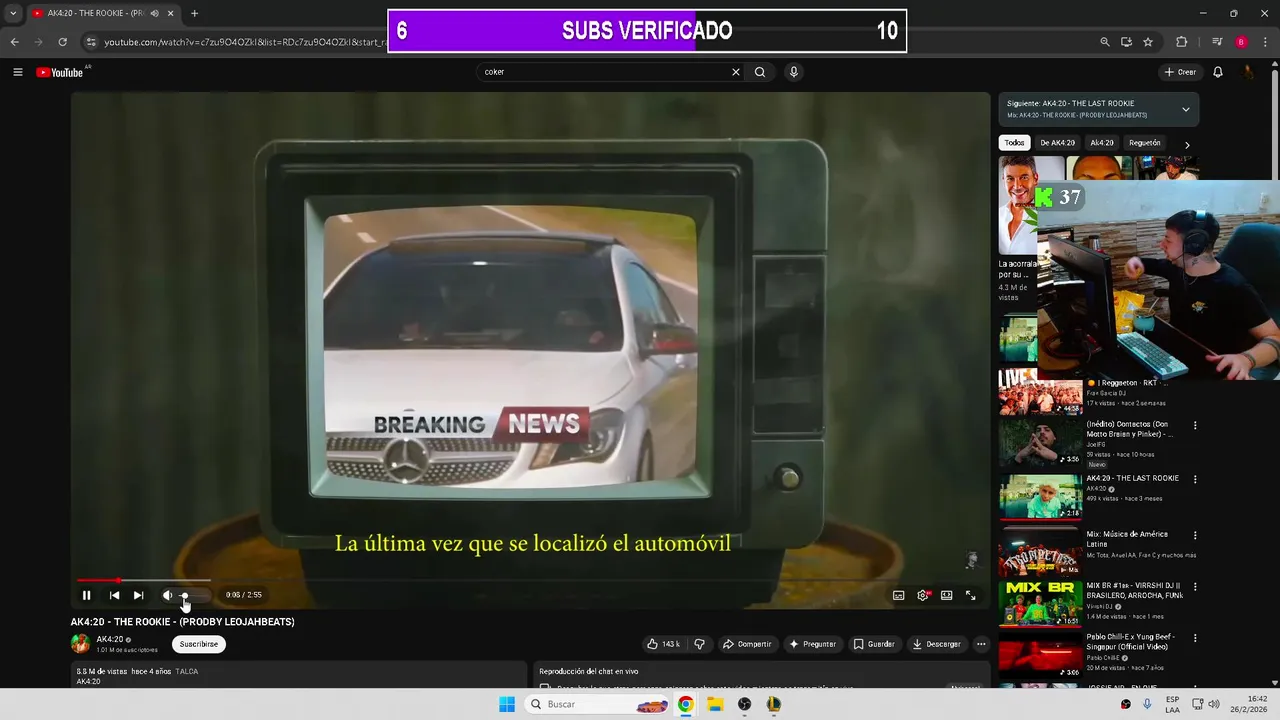Mute the video with the speaker icon
This screenshot has width=1280, height=720.
(x=167, y=595)
